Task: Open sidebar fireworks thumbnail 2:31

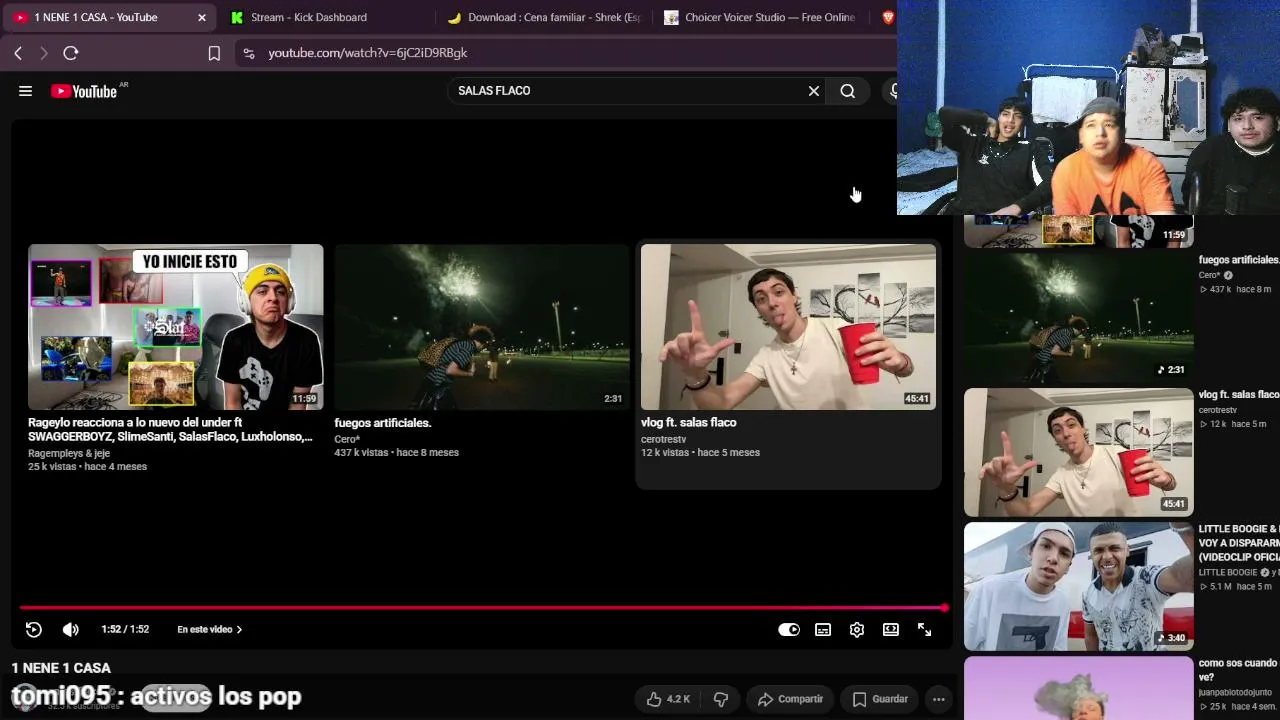Action: click(x=1079, y=317)
